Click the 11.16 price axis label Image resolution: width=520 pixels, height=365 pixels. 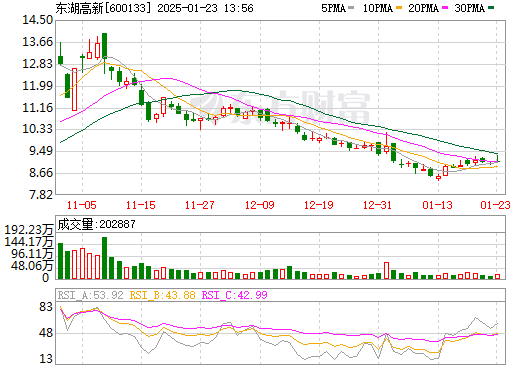37,108
